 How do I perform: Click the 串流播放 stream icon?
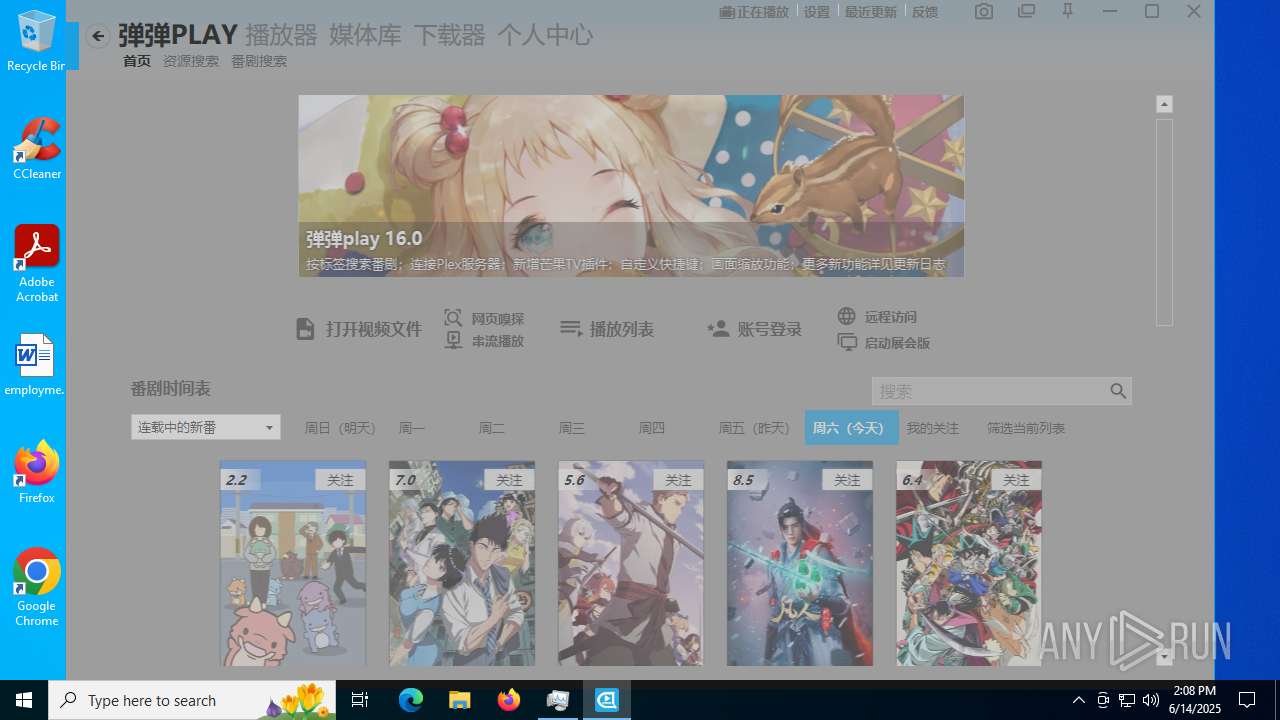point(453,341)
